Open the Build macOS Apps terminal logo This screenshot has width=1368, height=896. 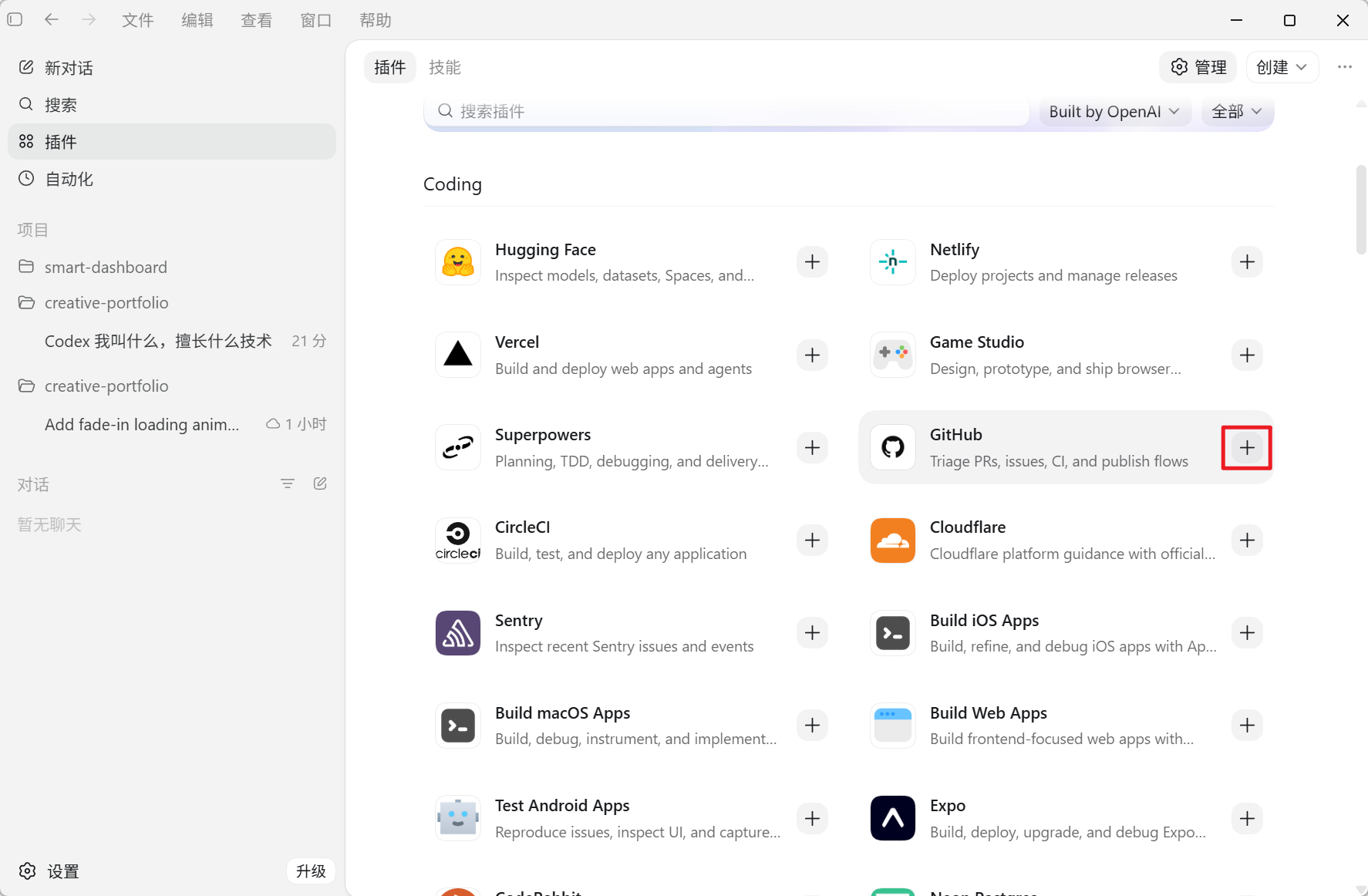click(x=458, y=726)
